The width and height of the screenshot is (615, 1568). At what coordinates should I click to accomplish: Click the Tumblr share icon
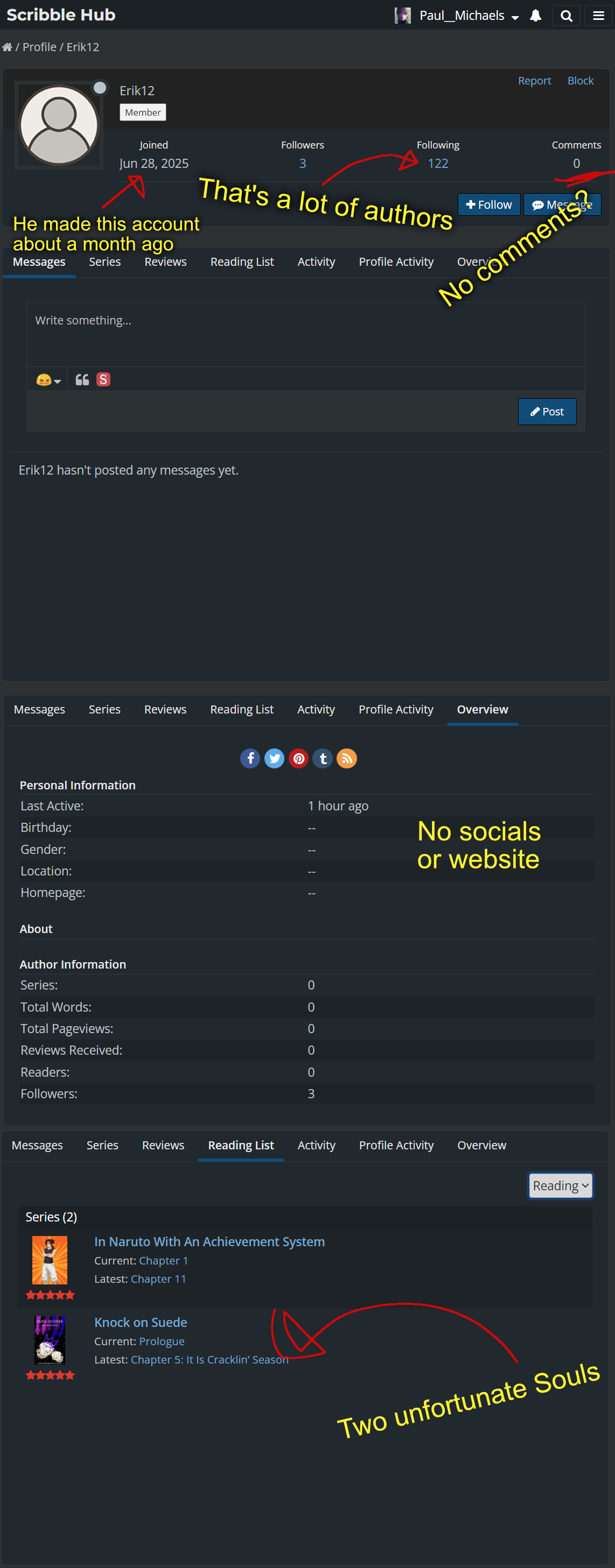tap(323, 758)
